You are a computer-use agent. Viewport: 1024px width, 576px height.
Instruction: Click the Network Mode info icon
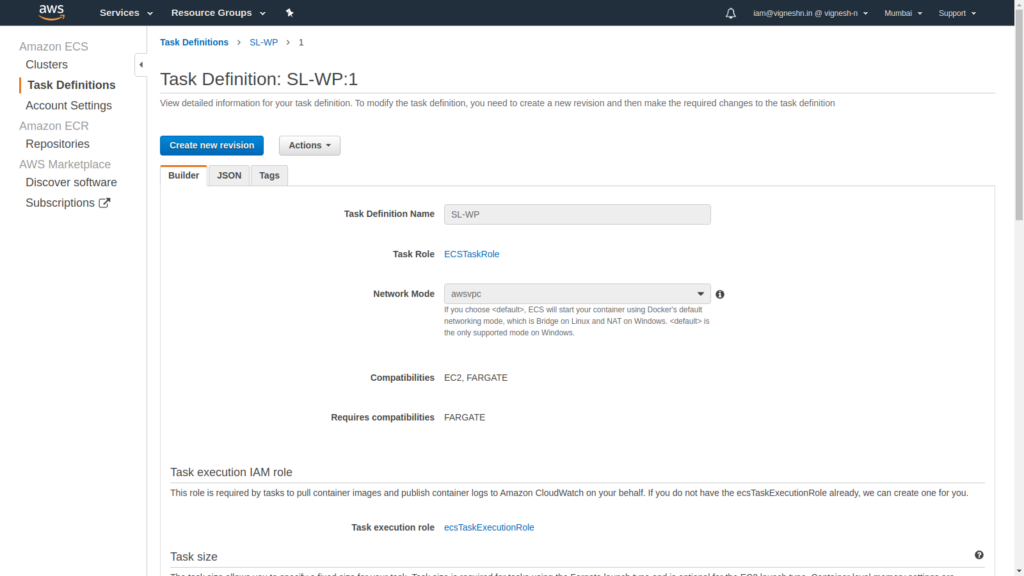click(x=720, y=295)
